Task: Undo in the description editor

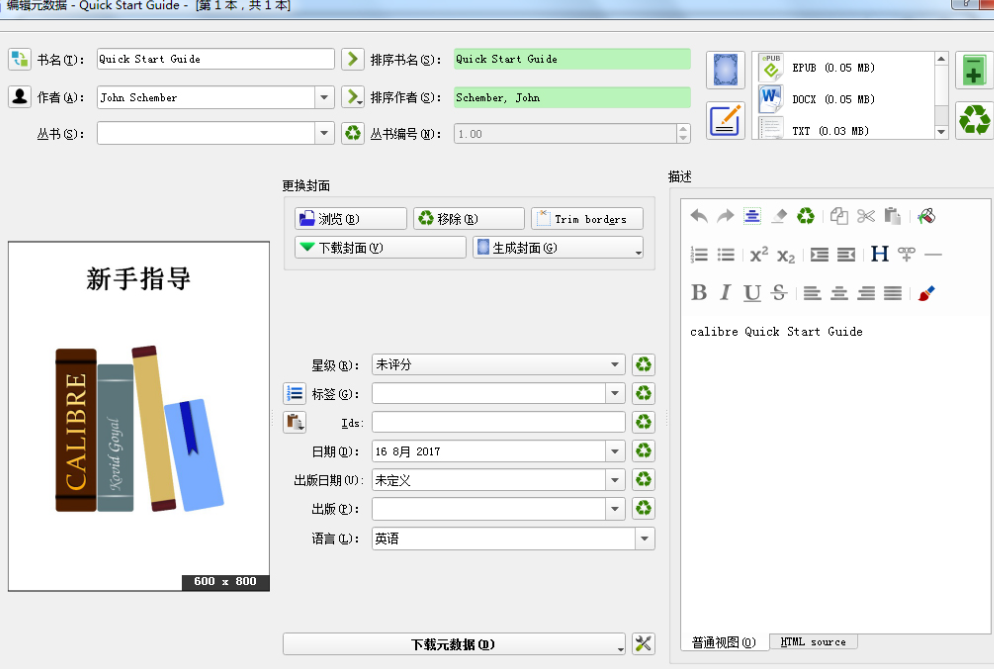Action: tap(699, 216)
